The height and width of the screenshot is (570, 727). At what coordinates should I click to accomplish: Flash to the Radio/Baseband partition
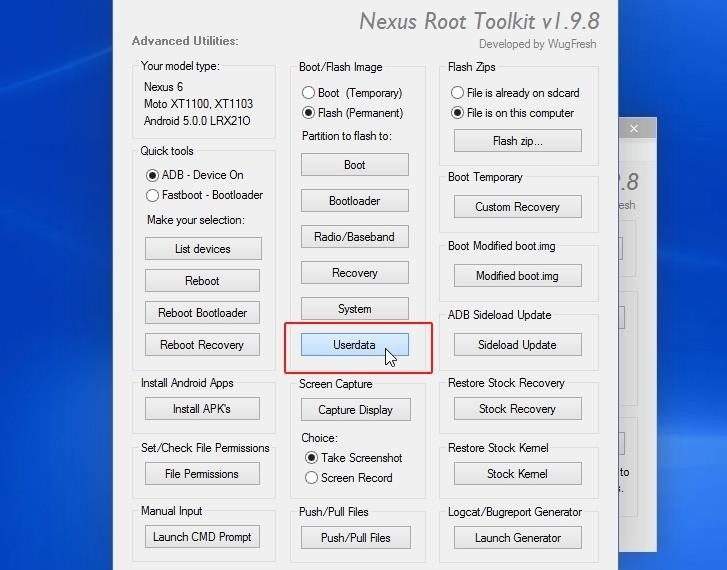point(355,237)
